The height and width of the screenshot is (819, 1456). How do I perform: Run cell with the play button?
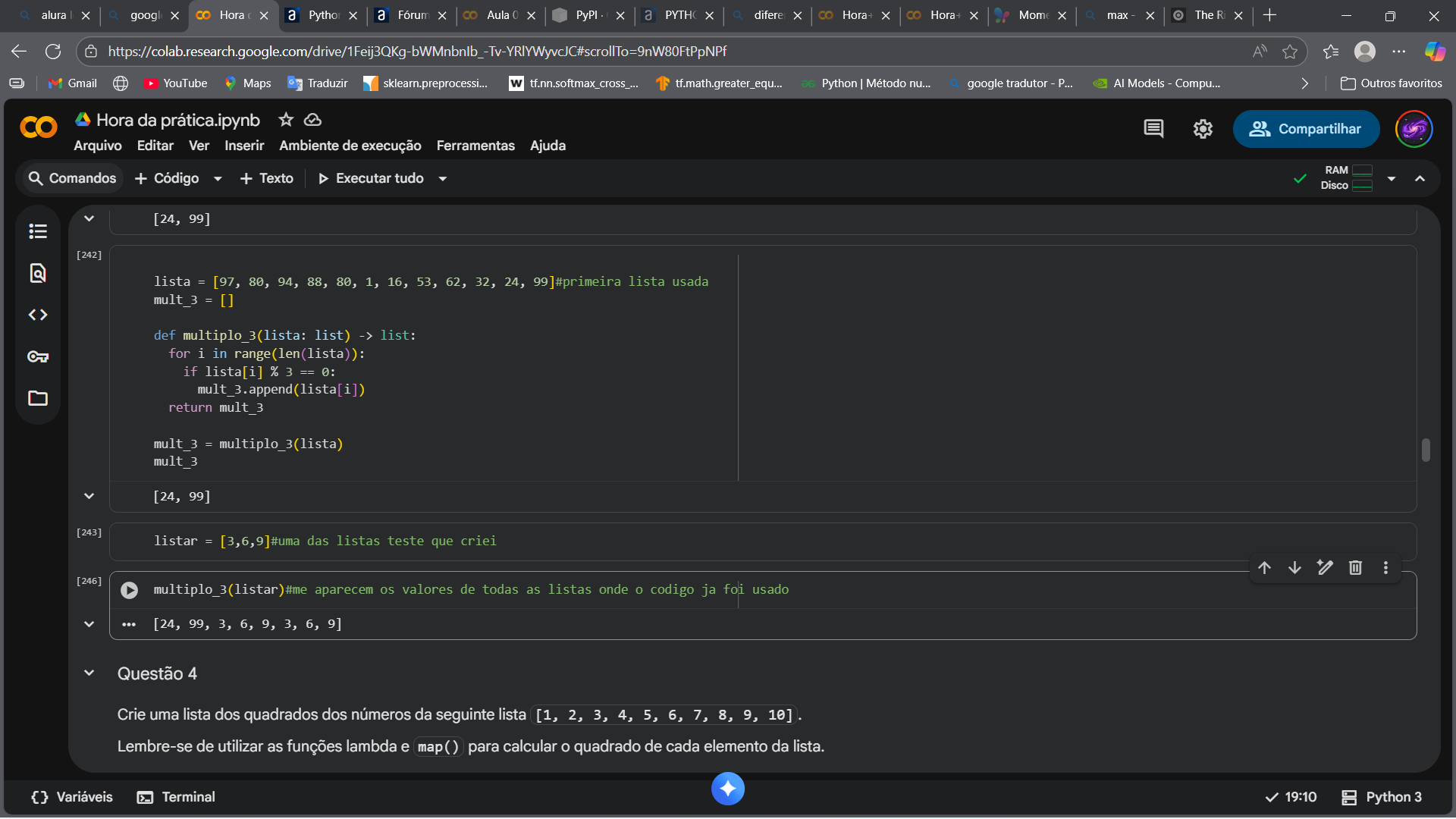tap(130, 590)
